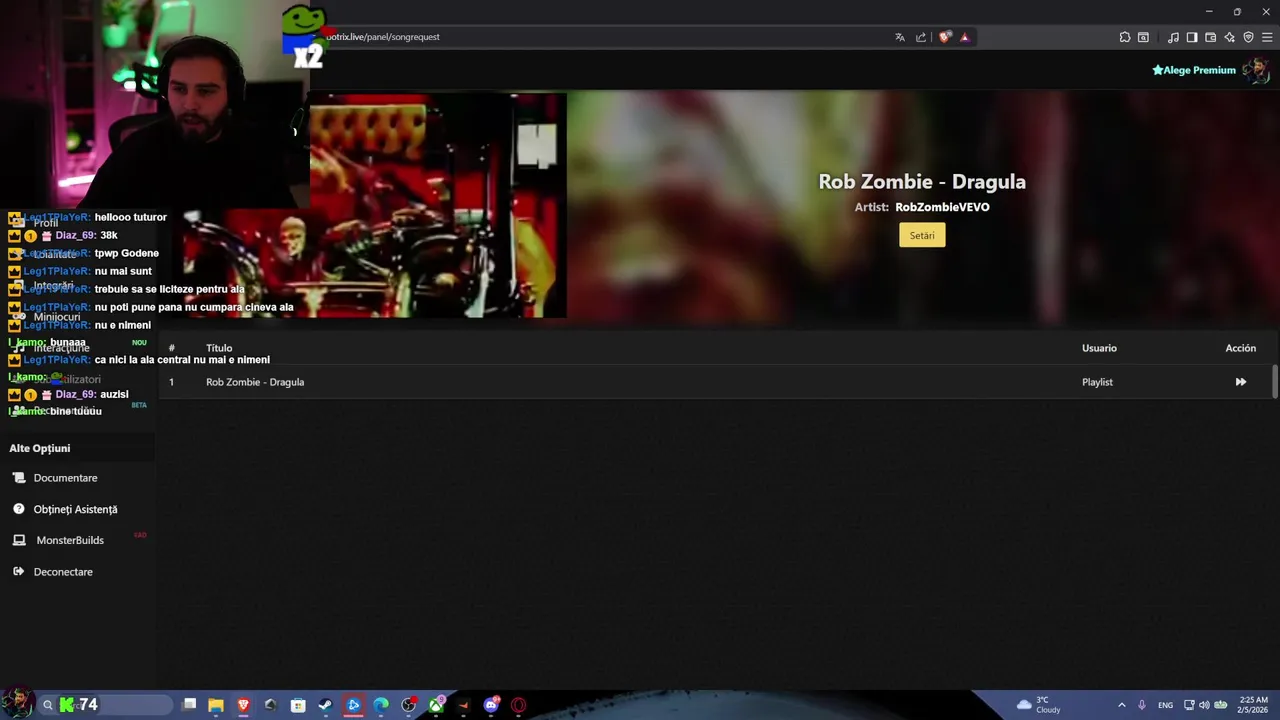Screen dimensions: 1280x720
Task: Click the yellow Setări button
Action: pyautogui.click(x=922, y=236)
